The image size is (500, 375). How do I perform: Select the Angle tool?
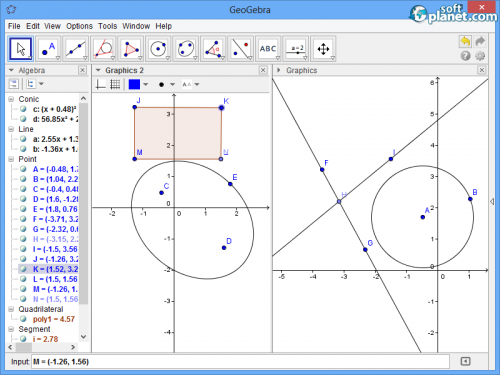coord(213,49)
